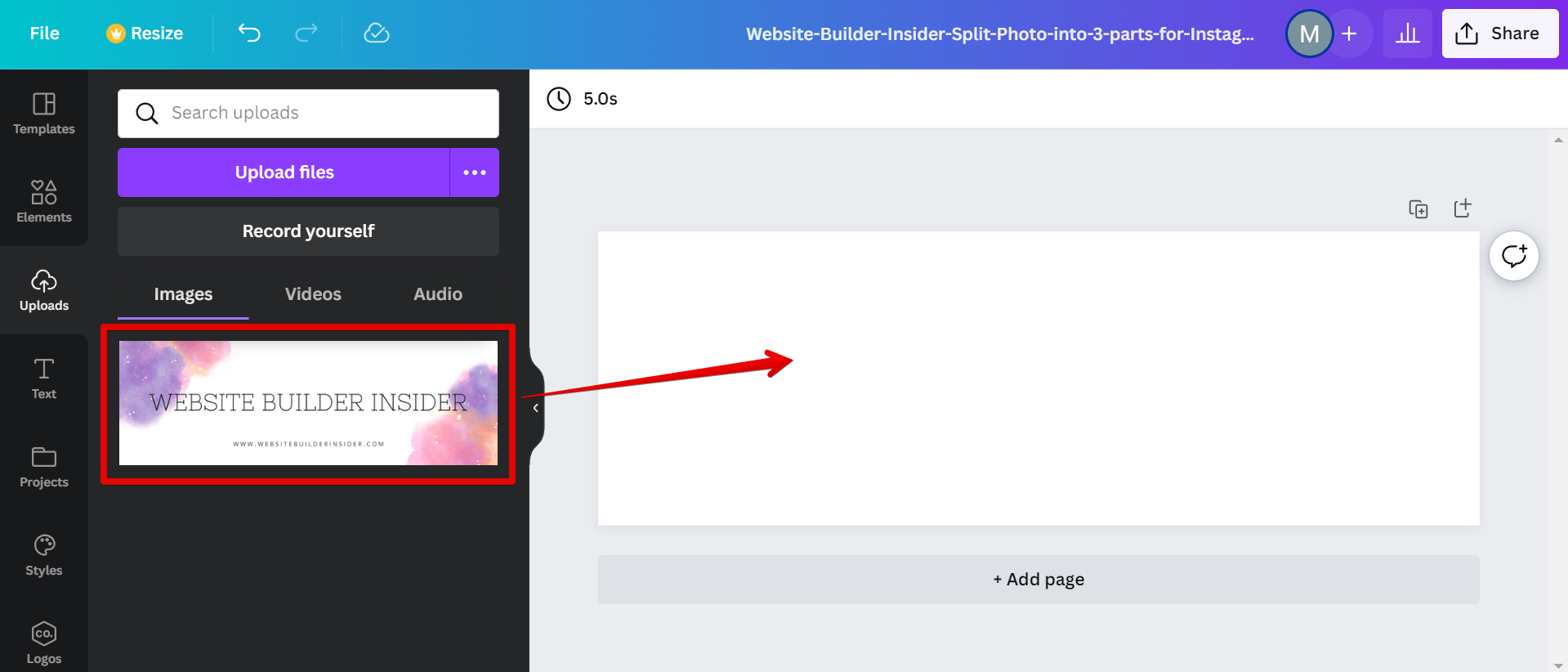Redo the last action

click(306, 34)
